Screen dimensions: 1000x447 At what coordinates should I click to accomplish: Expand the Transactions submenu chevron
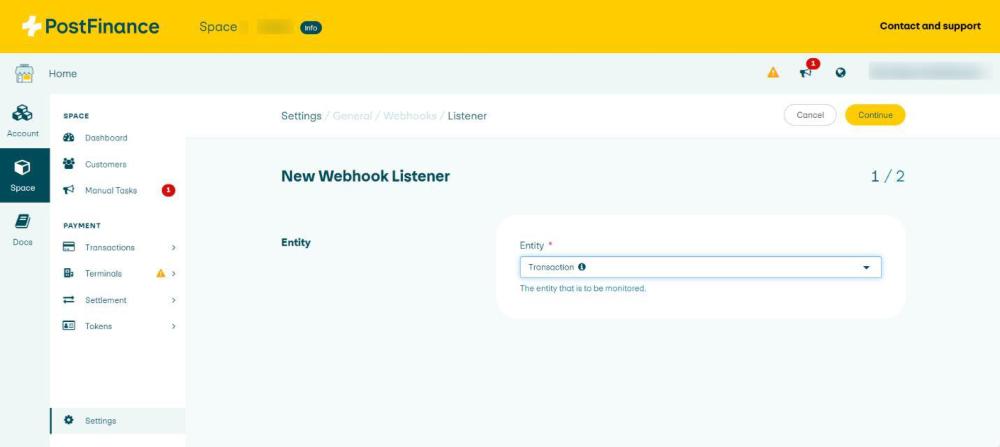pos(173,247)
